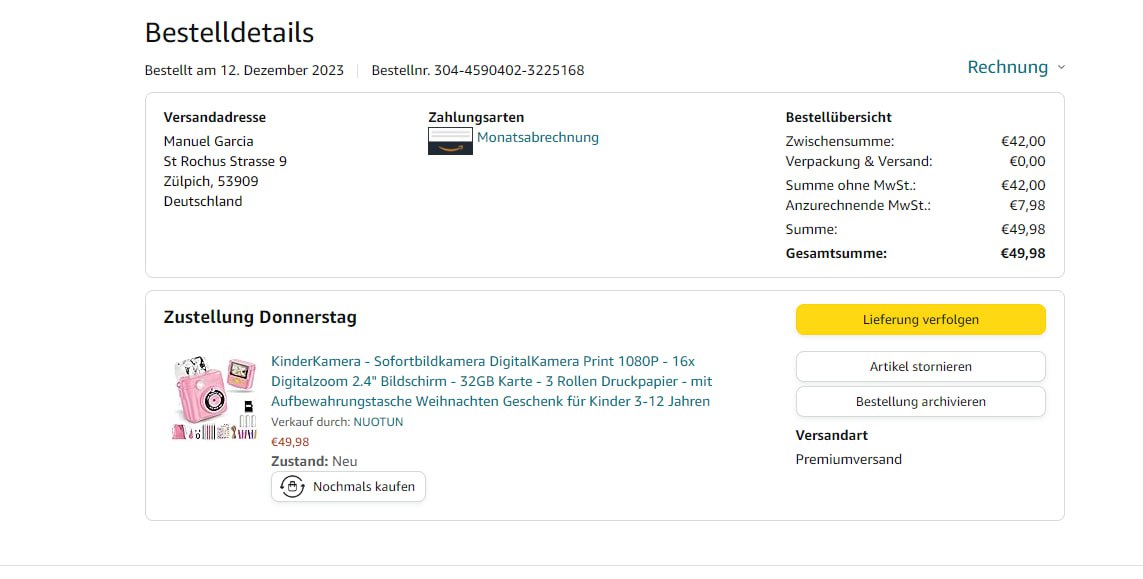1143x579 pixels.
Task: Click the red item price €49,98
Action: click(x=290, y=441)
